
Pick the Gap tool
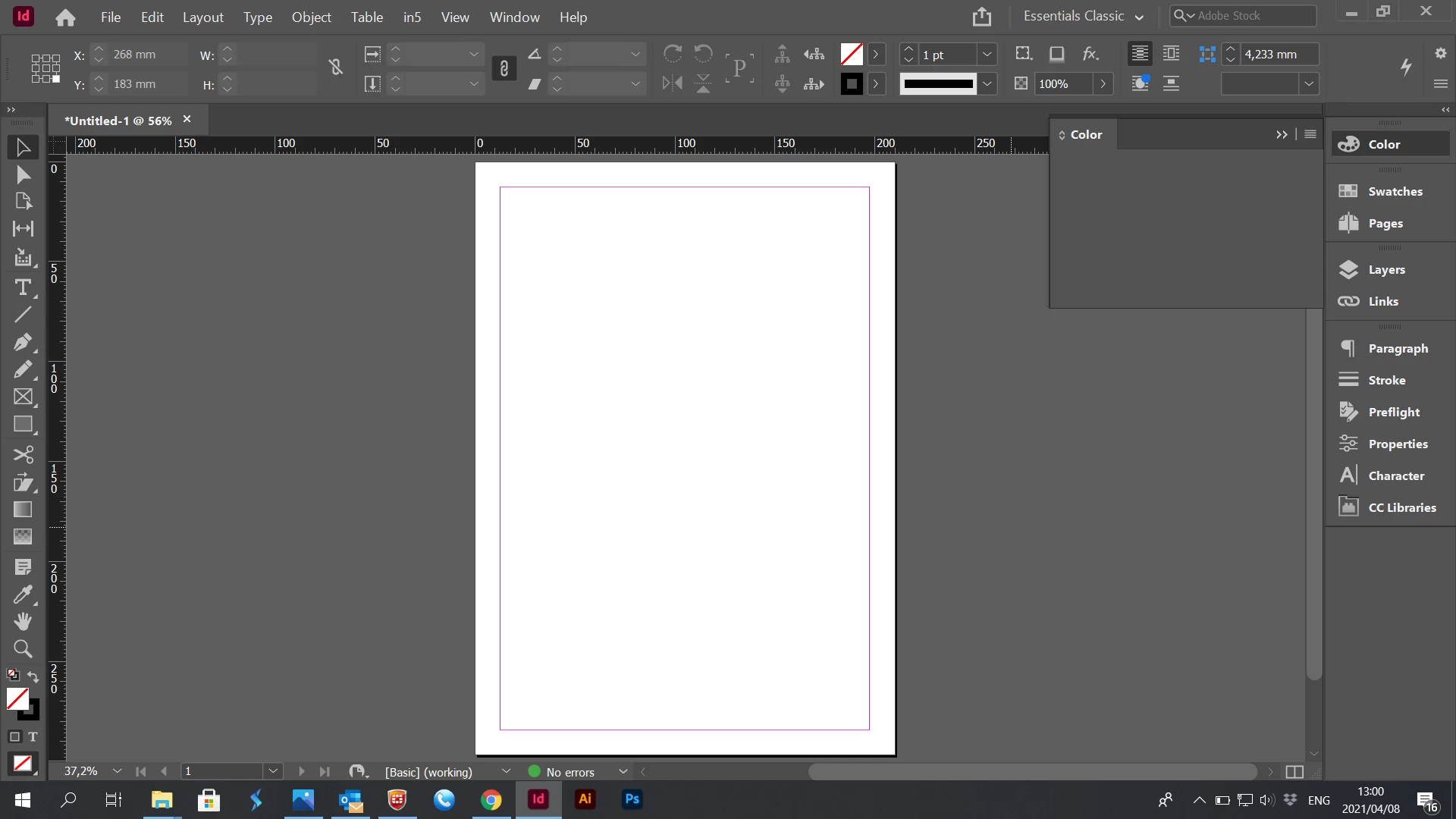click(23, 228)
